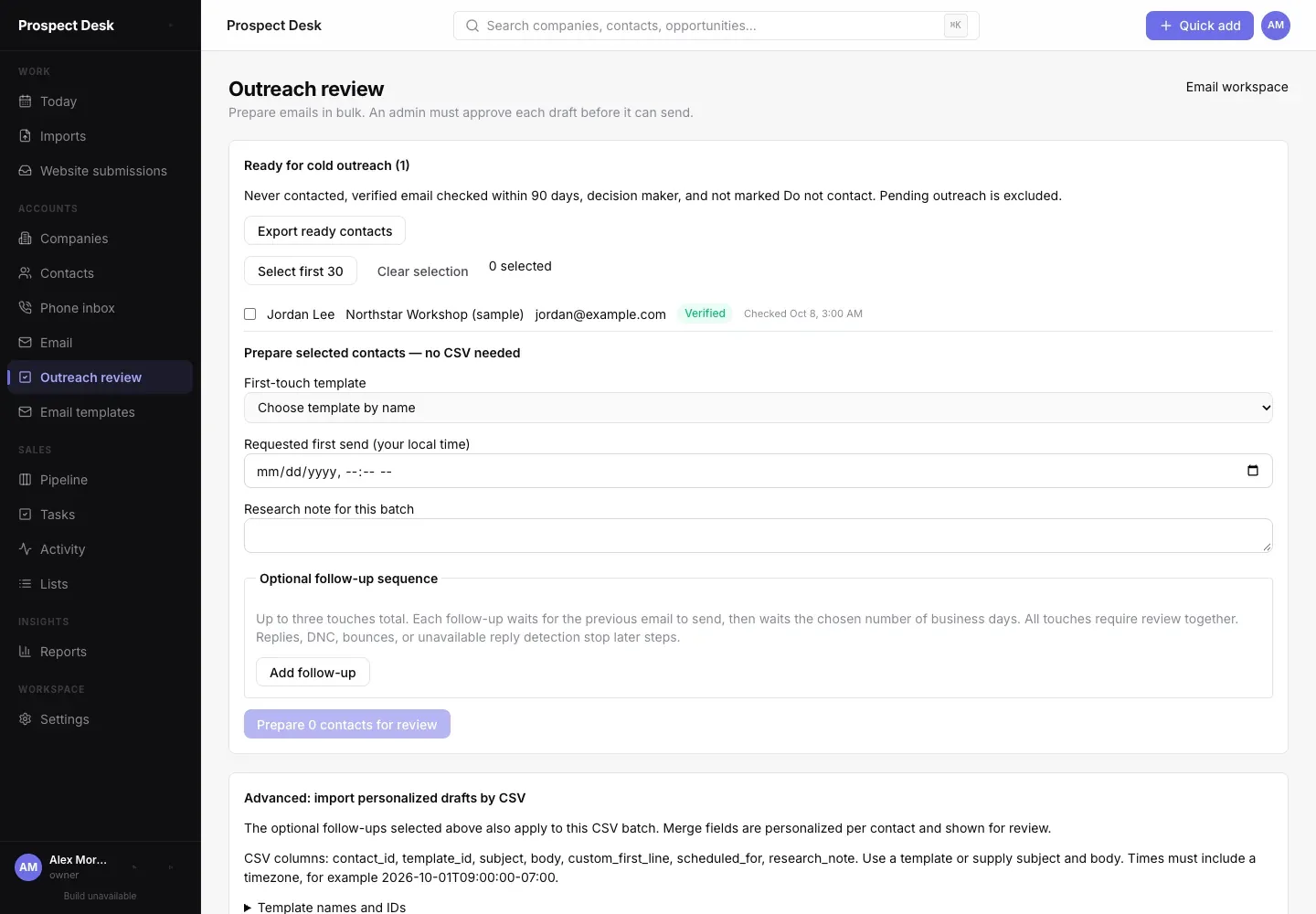This screenshot has height=914, width=1316.
Task: Click the Reports bar chart icon
Action: click(x=26, y=652)
